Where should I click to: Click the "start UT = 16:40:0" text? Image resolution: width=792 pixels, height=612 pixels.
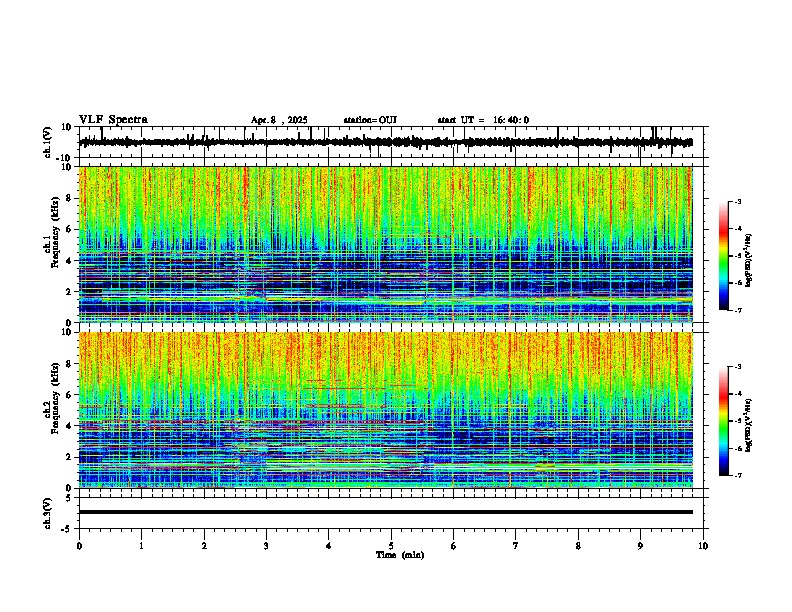click(483, 120)
